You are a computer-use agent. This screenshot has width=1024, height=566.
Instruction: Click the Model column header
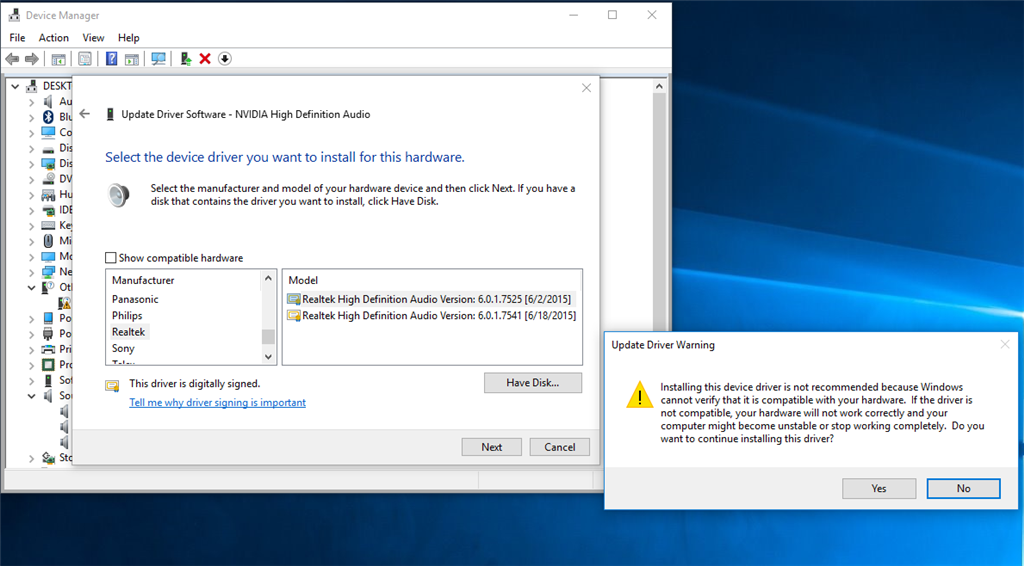pos(303,280)
